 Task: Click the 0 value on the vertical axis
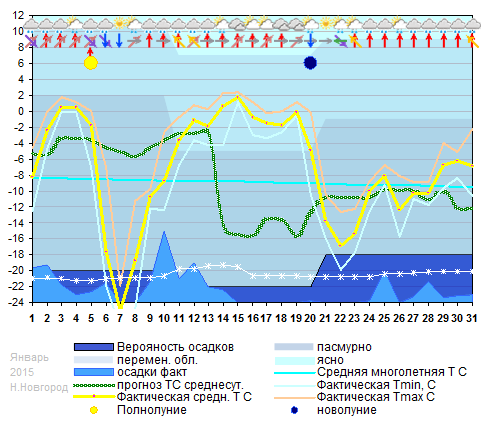point(21,111)
